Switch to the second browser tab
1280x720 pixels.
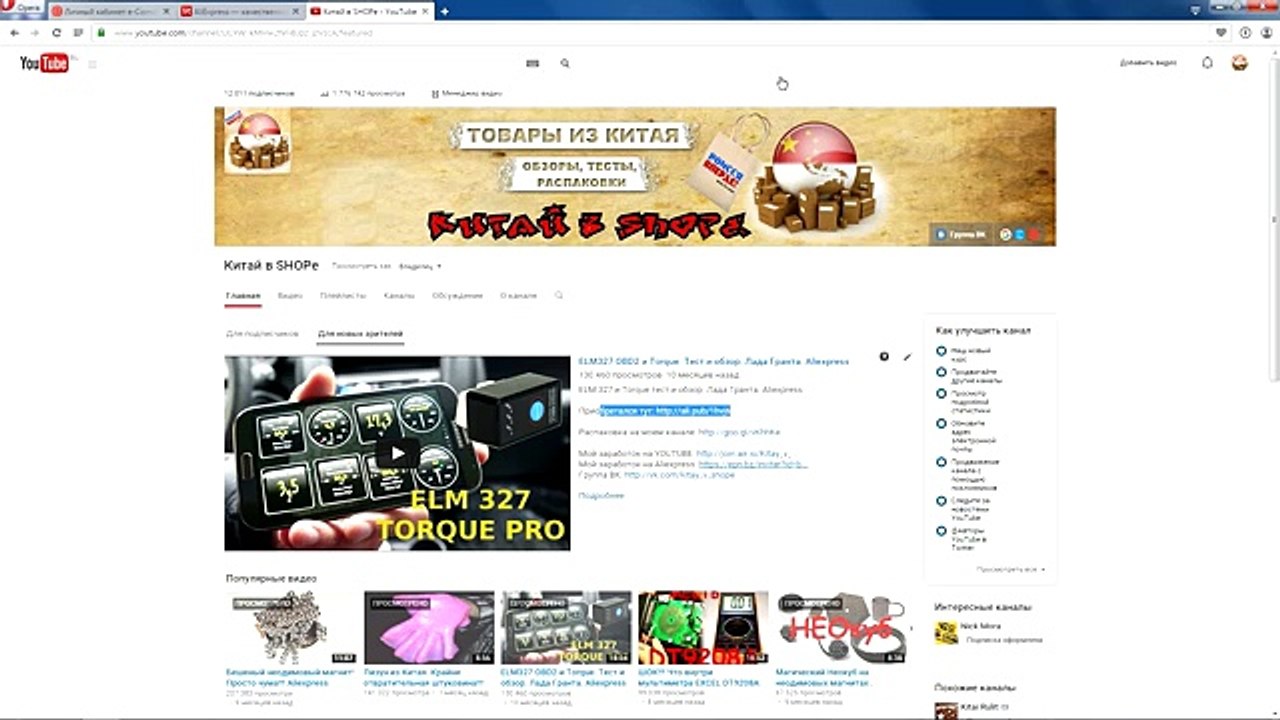pyautogui.click(x=241, y=11)
